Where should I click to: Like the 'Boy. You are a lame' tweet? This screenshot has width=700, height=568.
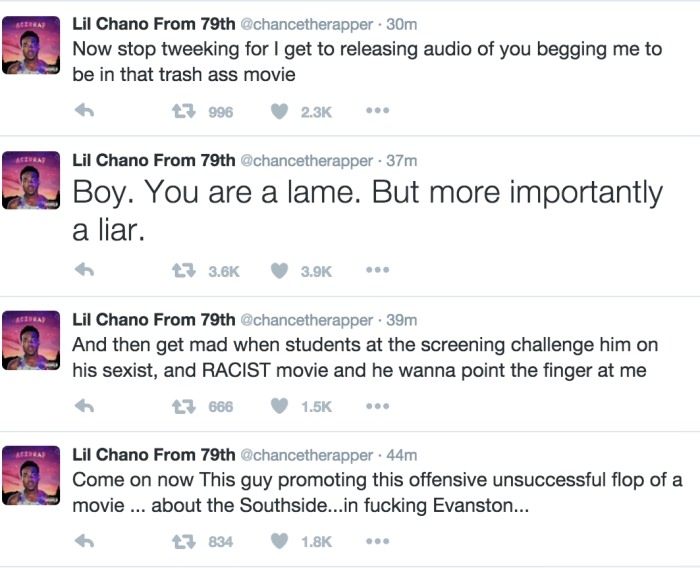(281, 270)
